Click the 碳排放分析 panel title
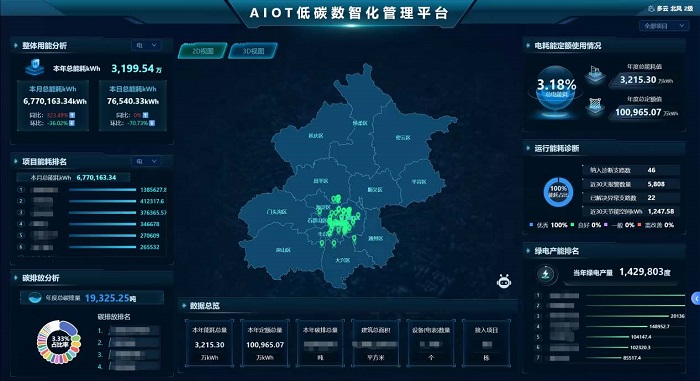Screen dimensions: 700x381 (x=41, y=278)
